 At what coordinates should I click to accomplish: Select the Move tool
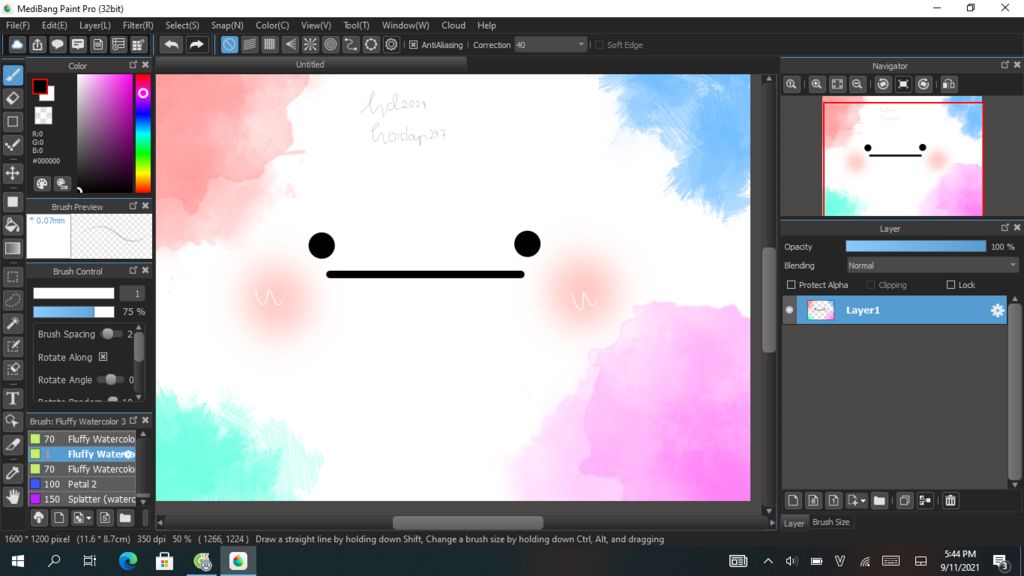click(13, 173)
